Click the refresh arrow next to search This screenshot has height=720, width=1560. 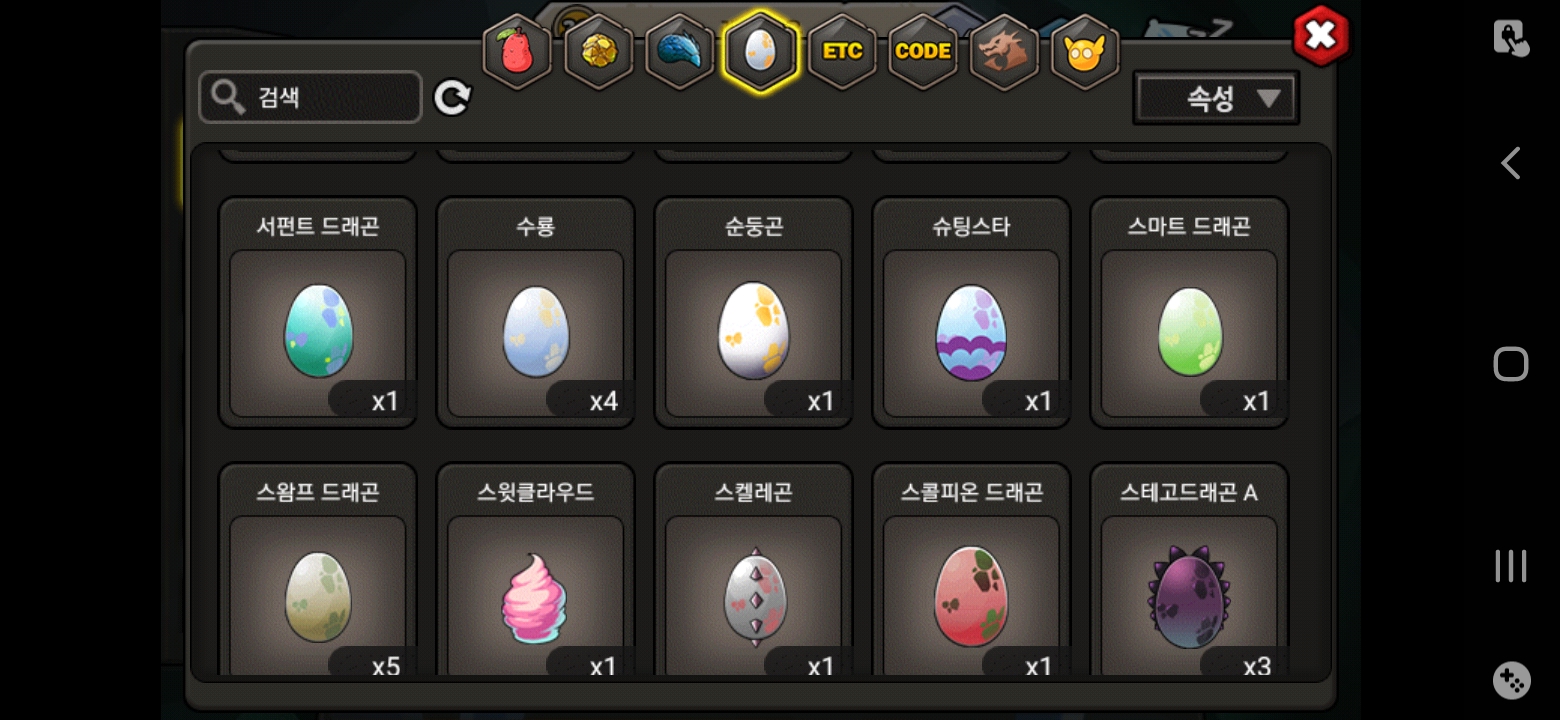[452, 97]
